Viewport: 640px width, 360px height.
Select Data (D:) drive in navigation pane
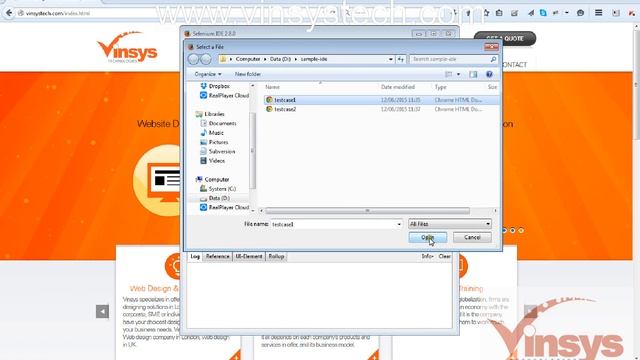(x=219, y=198)
